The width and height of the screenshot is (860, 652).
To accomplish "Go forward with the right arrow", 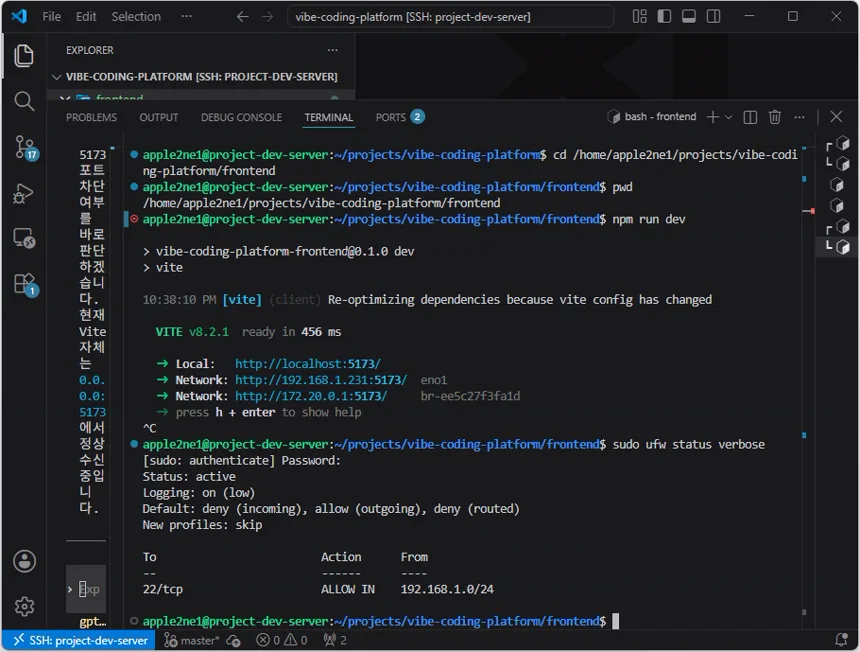I will point(267,16).
